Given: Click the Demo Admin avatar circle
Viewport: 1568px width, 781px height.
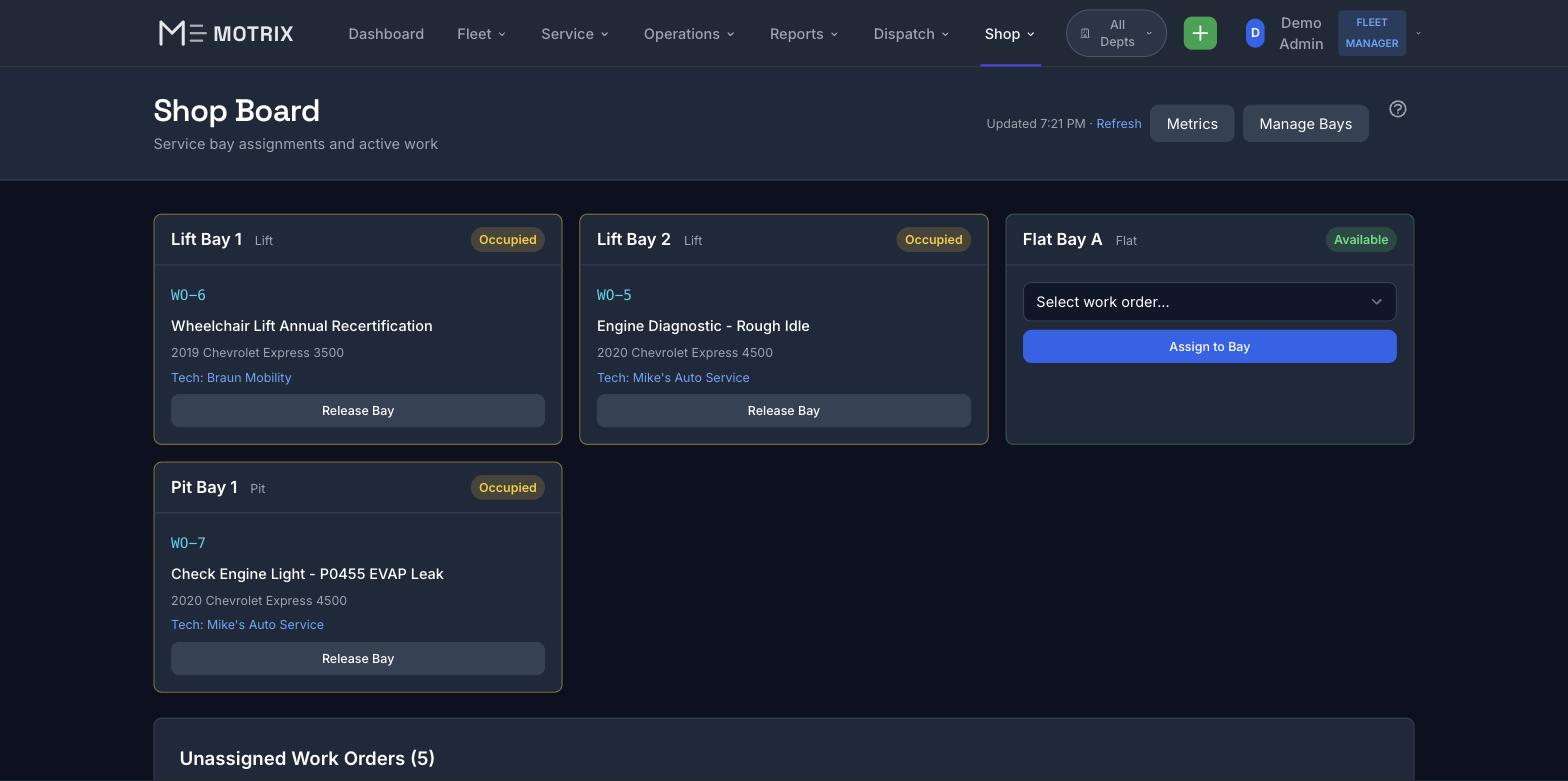Looking at the screenshot, I should [1255, 33].
